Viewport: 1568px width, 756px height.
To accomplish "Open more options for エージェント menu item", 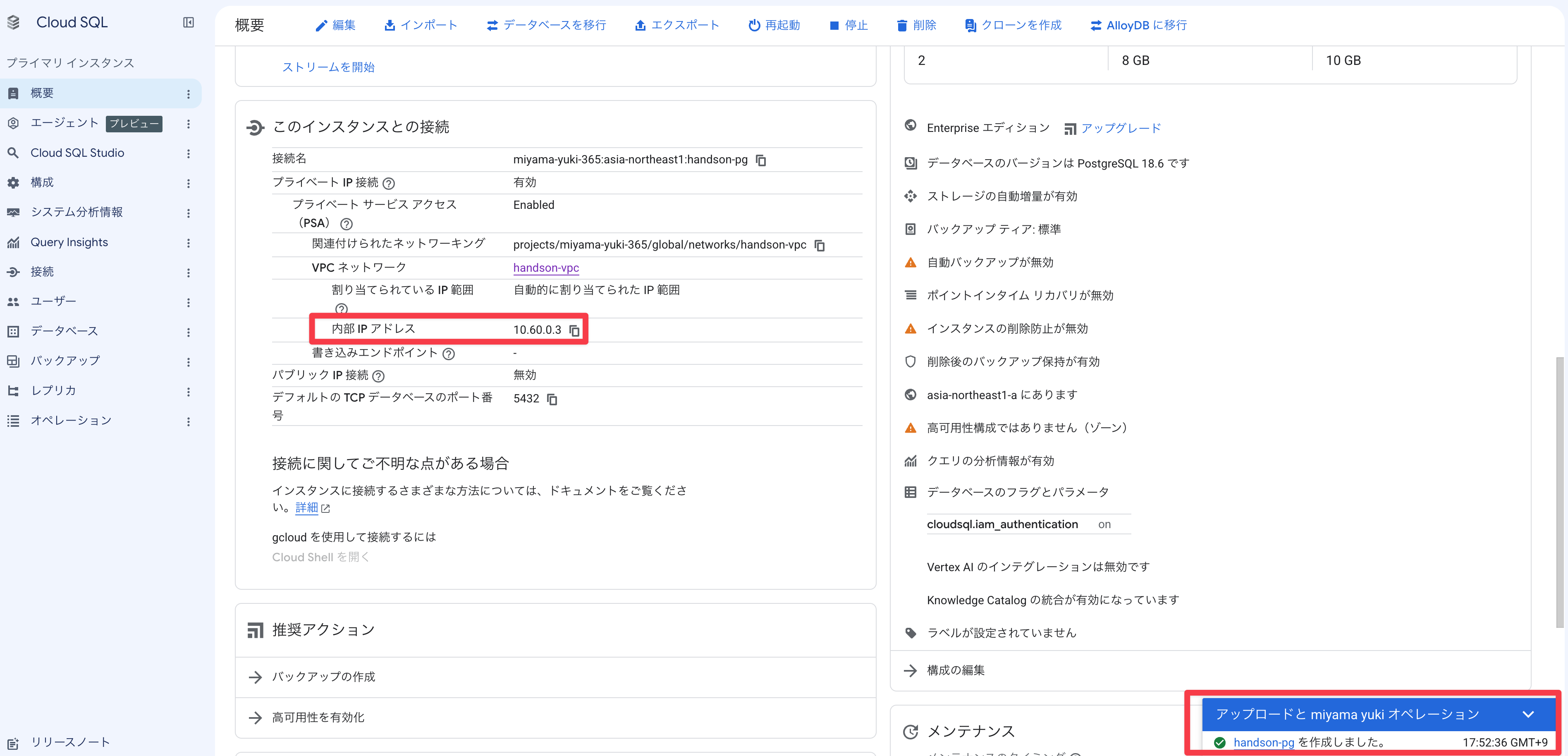I will tap(188, 124).
